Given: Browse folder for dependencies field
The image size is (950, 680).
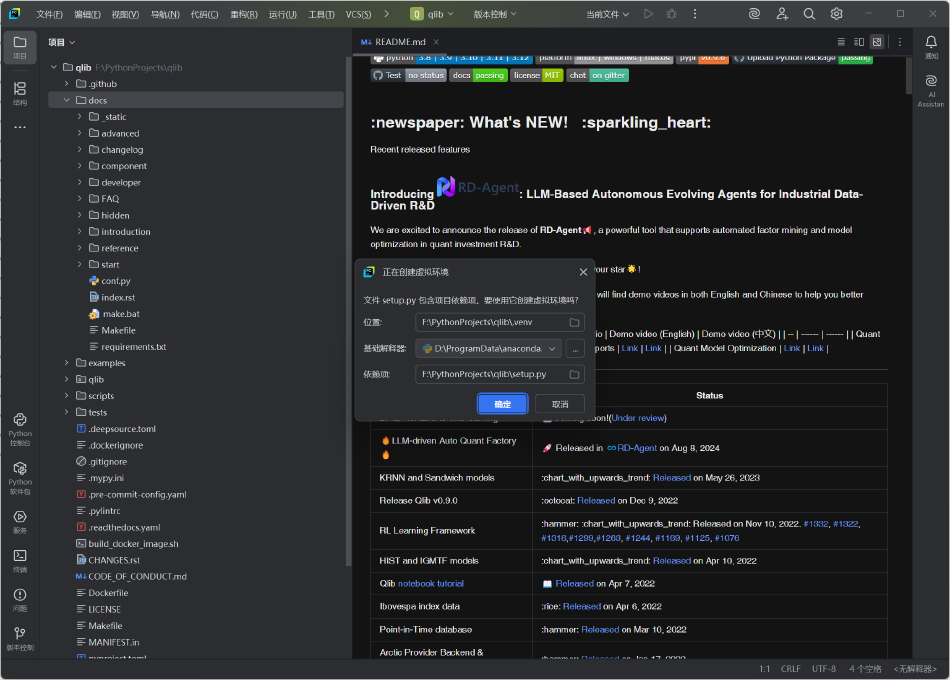Looking at the screenshot, I should point(574,375).
